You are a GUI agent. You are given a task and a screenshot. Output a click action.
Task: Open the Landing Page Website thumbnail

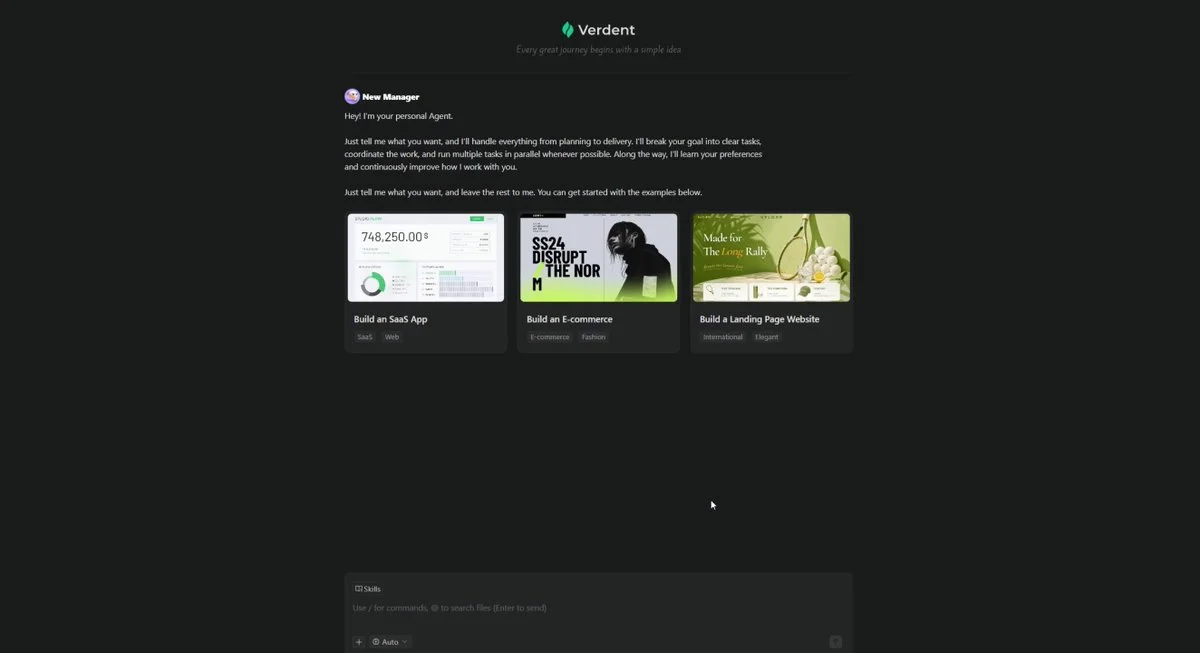[771, 257]
